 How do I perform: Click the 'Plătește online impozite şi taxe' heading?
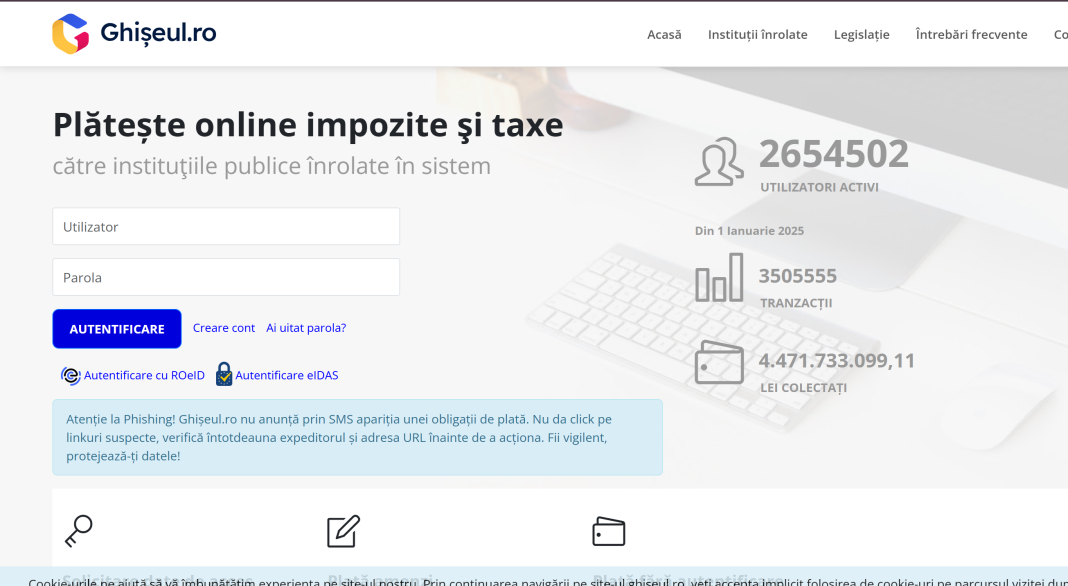(308, 125)
